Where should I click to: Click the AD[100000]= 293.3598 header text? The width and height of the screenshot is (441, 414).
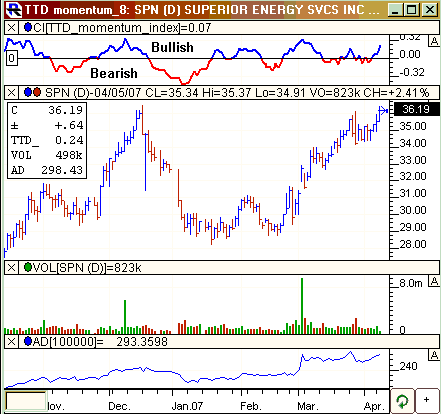[100, 342]
